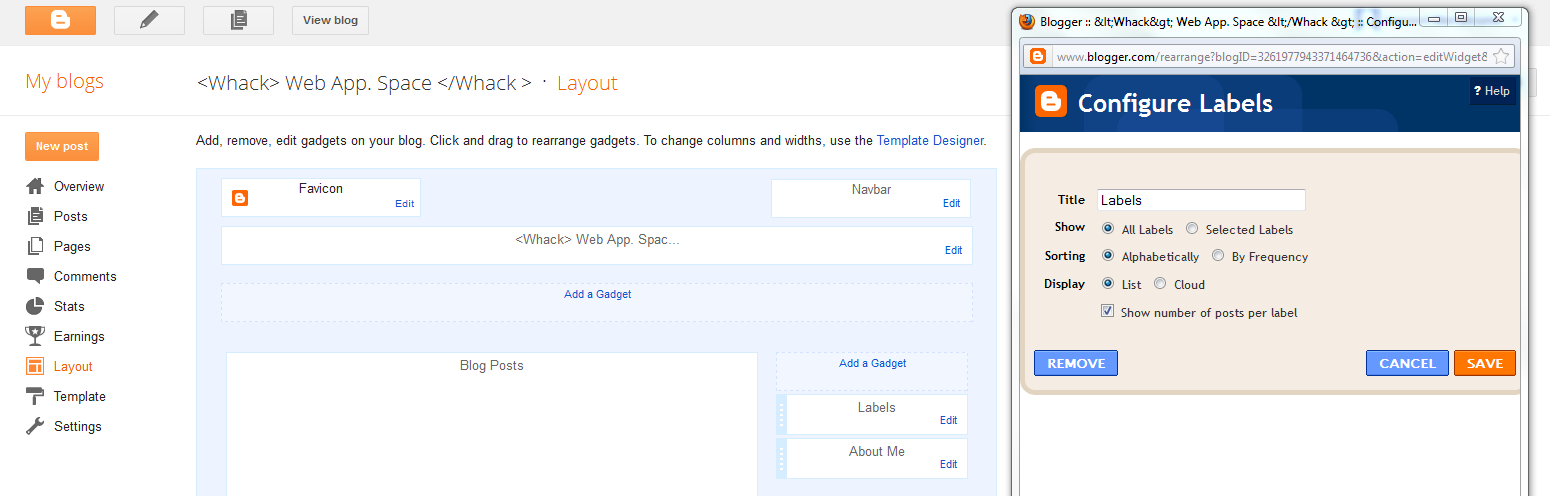Select Posts icon in sidebar

(x=35, y=216)
